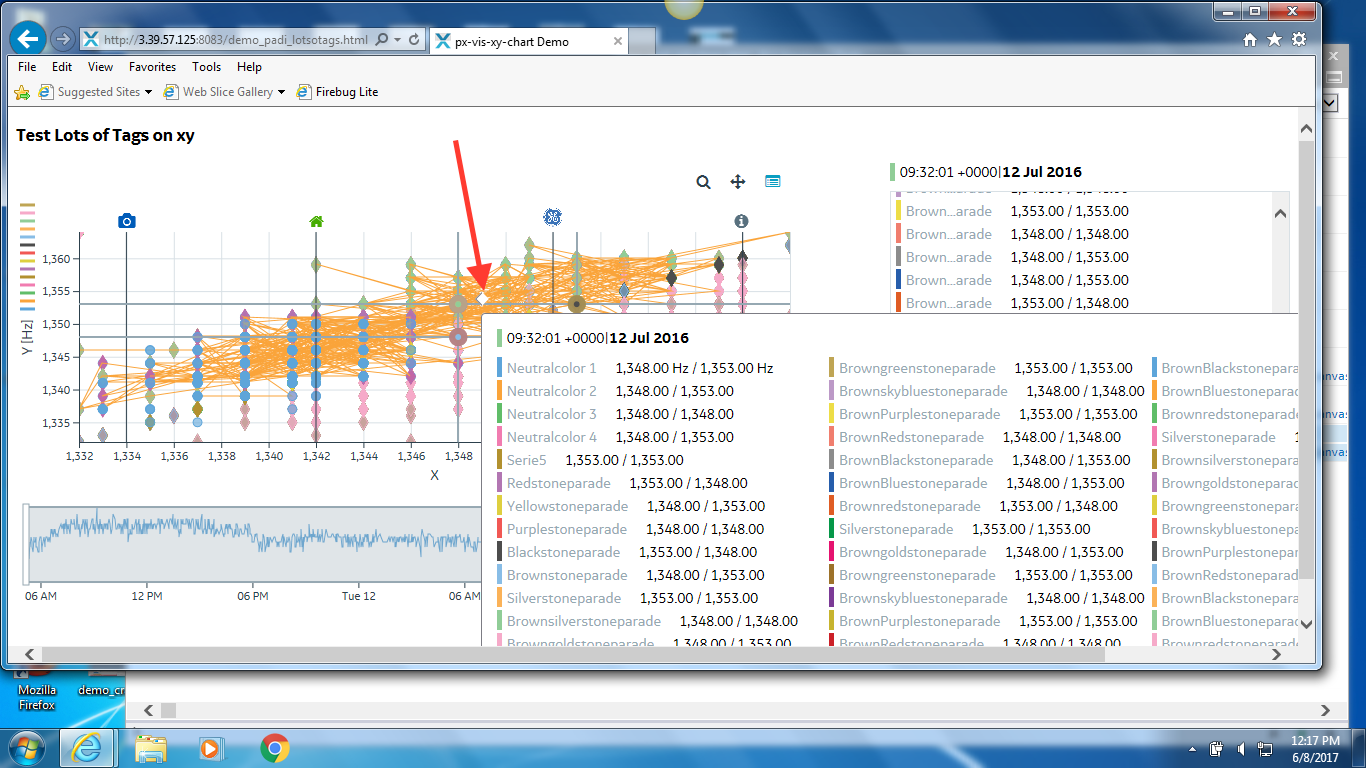Open the Web Slice Gallery favorite link
The height and width of the screenshot is (768, 1366).
[218, 92]
